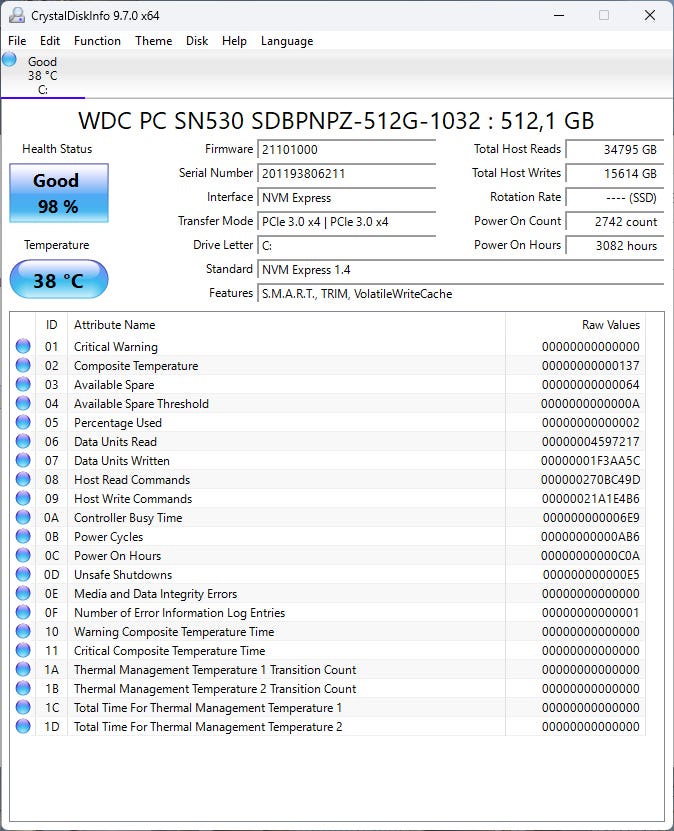
Task: Click the blue status orb for drive C:
Action: pos(9,60)
